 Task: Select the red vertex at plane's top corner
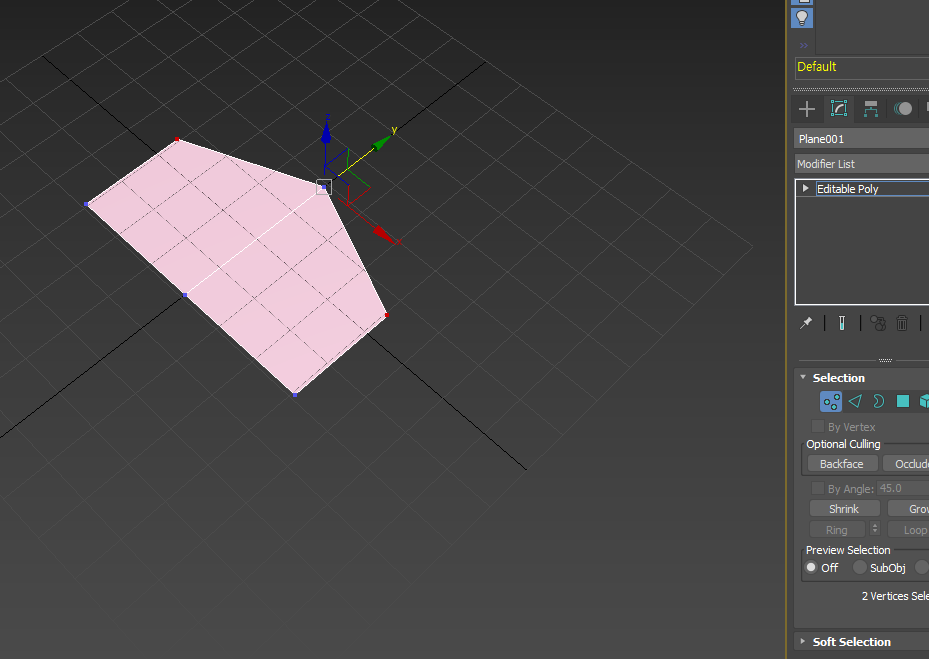click(x=177, y=139)
